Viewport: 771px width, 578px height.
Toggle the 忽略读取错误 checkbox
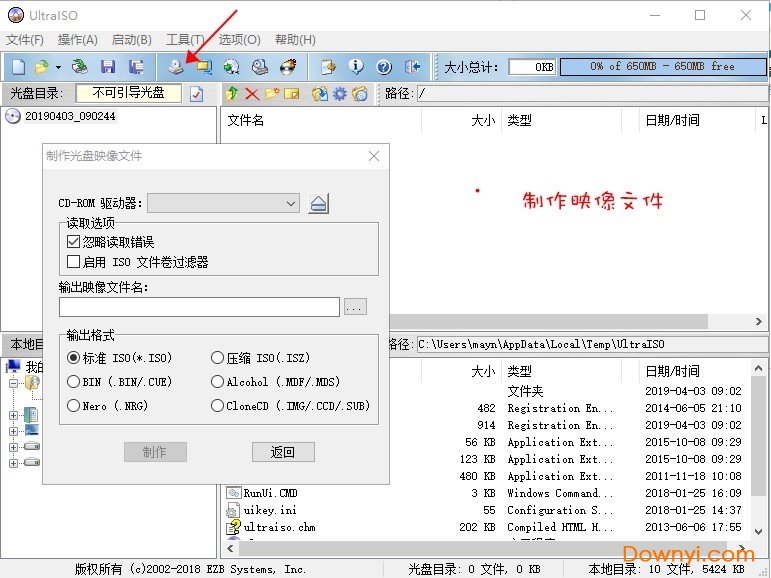[73, 242]
